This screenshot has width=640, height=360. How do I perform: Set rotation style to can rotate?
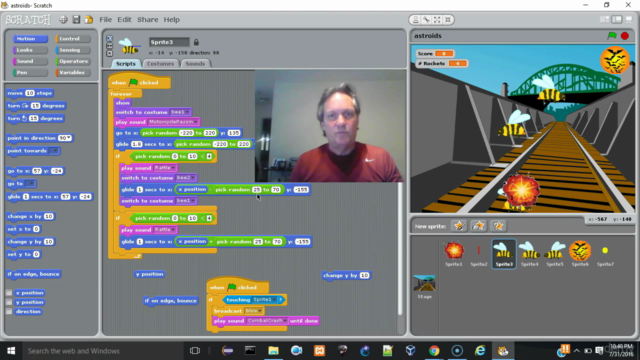pyautogui.click(x=109, y=38)
